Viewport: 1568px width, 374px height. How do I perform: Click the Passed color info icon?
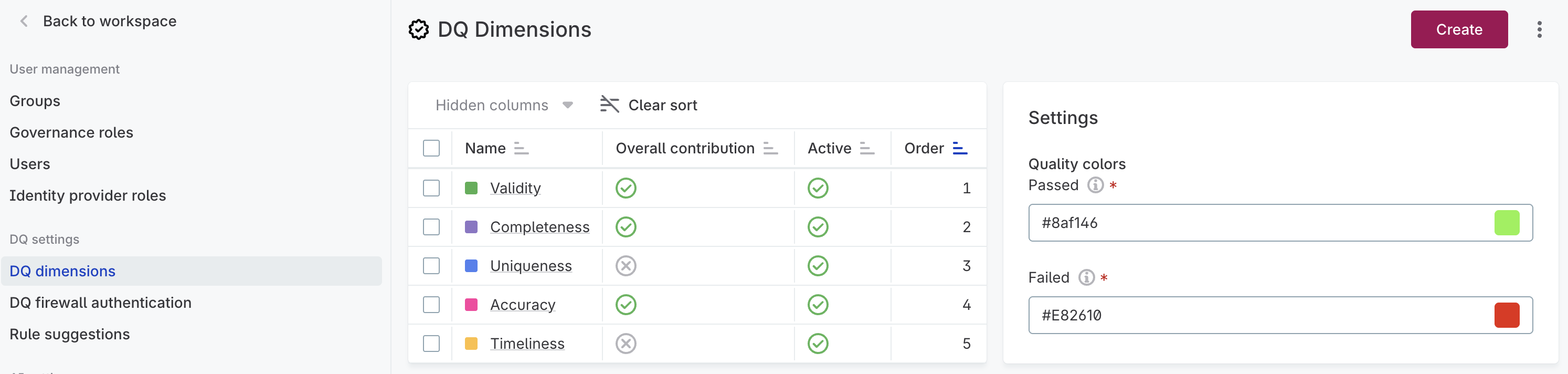click(x=1095, y=185)
